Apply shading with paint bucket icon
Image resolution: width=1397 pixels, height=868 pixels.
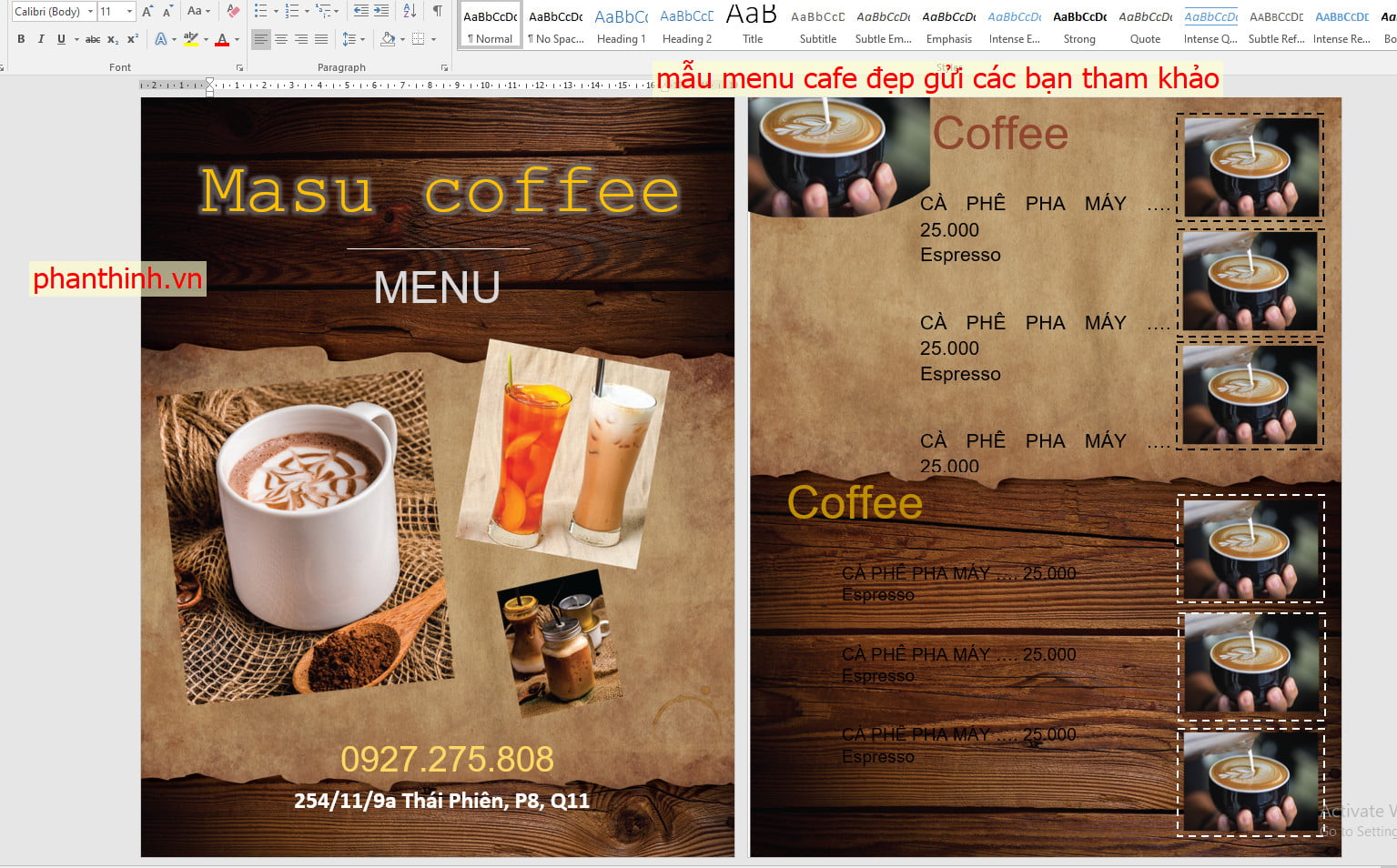point(389,39)
